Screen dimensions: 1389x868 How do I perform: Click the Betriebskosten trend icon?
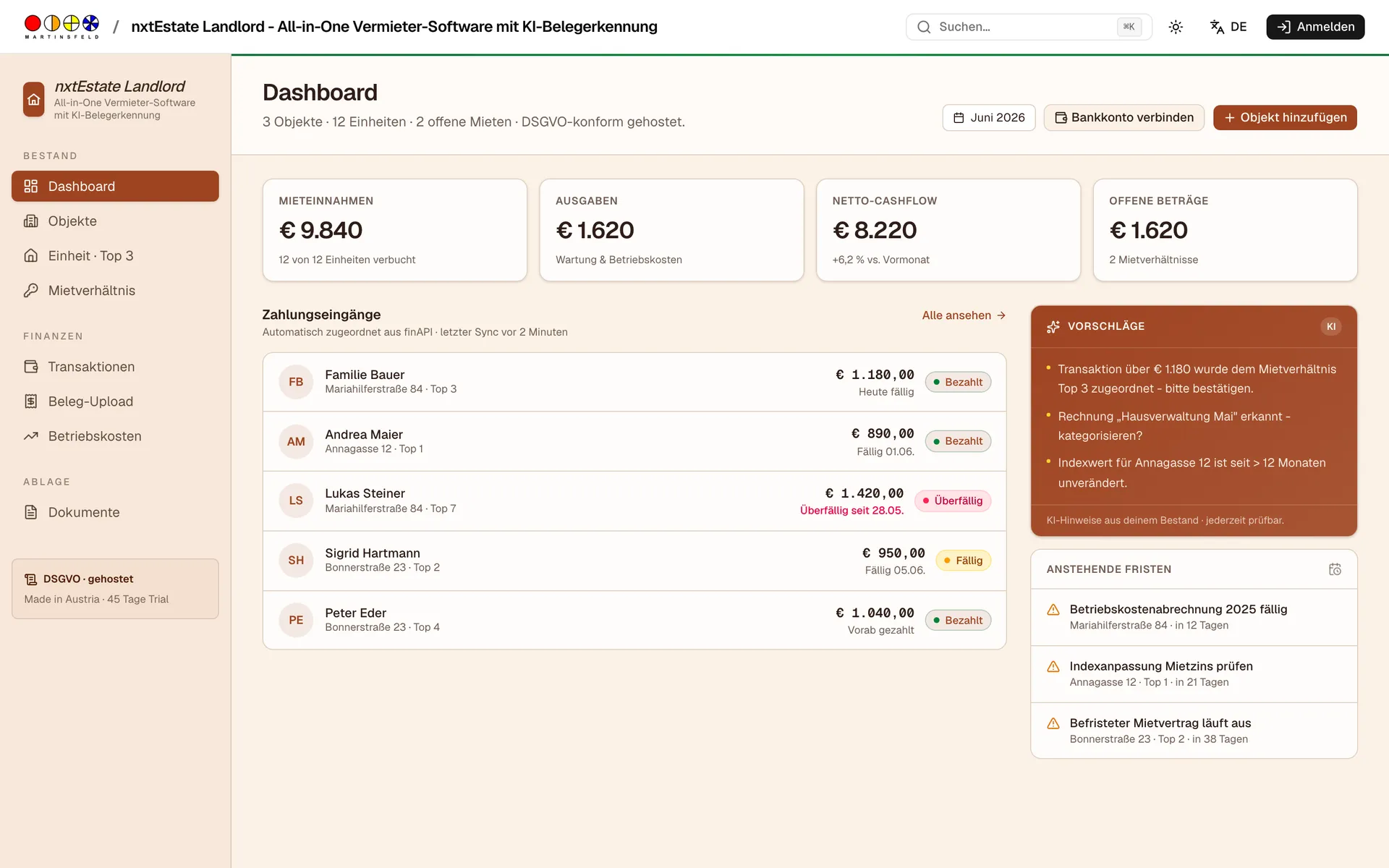click(30, 436)
